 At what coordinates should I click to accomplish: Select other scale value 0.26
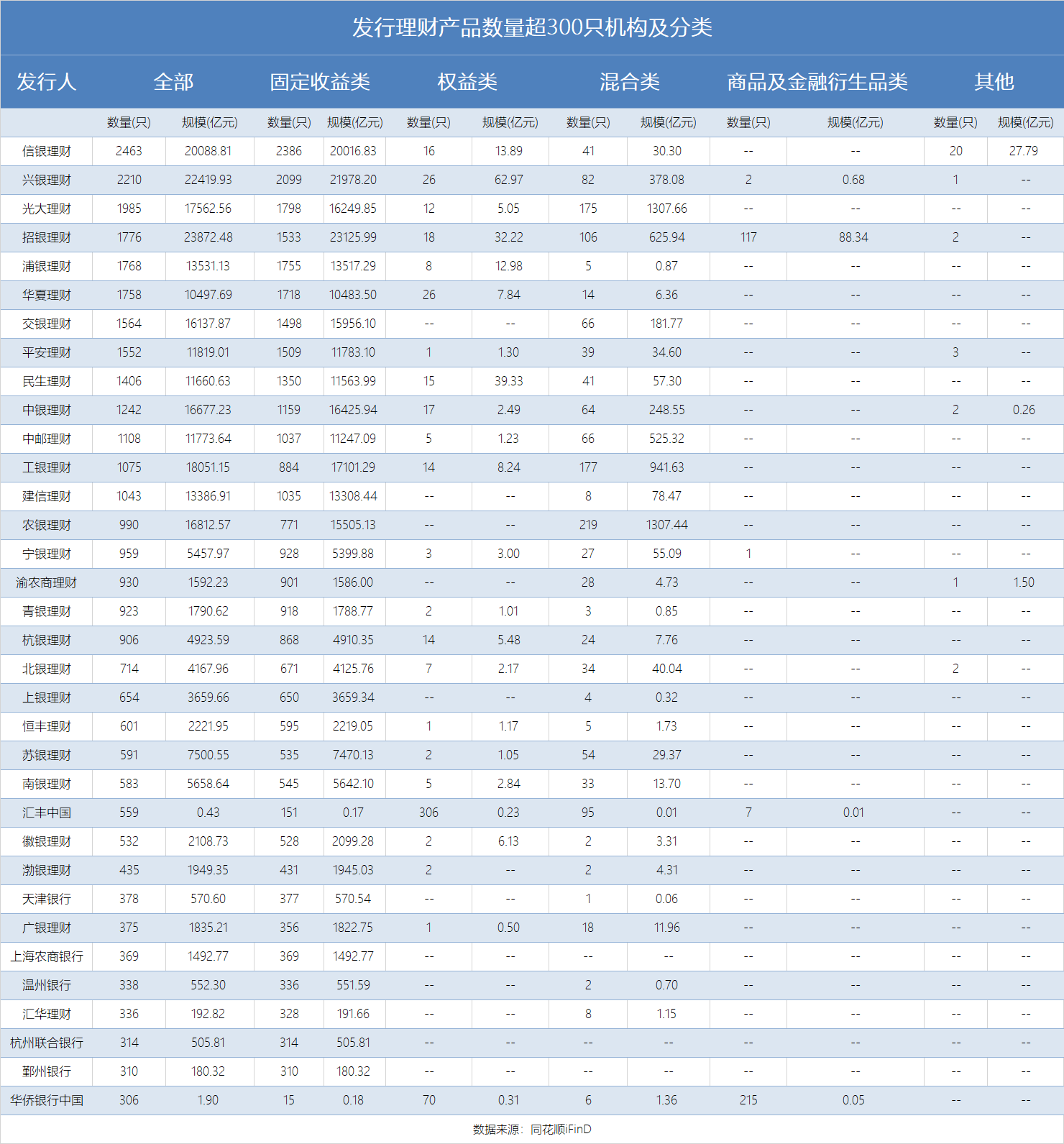[1024, 410]
